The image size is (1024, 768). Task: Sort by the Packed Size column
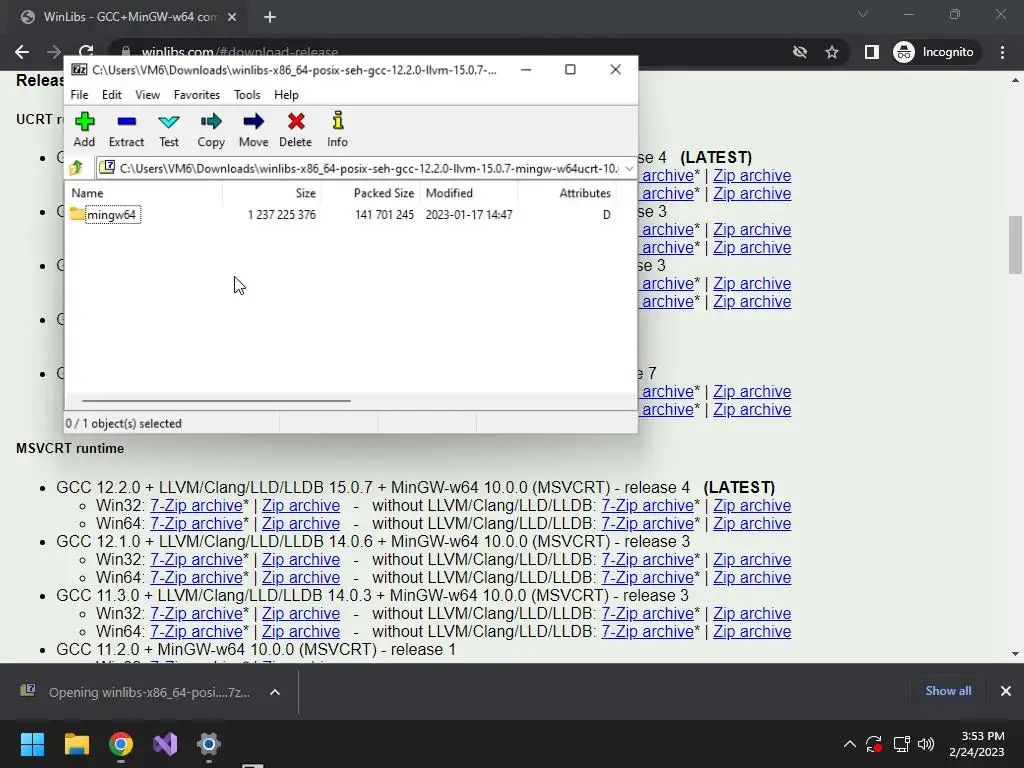(x=370, y=193)
